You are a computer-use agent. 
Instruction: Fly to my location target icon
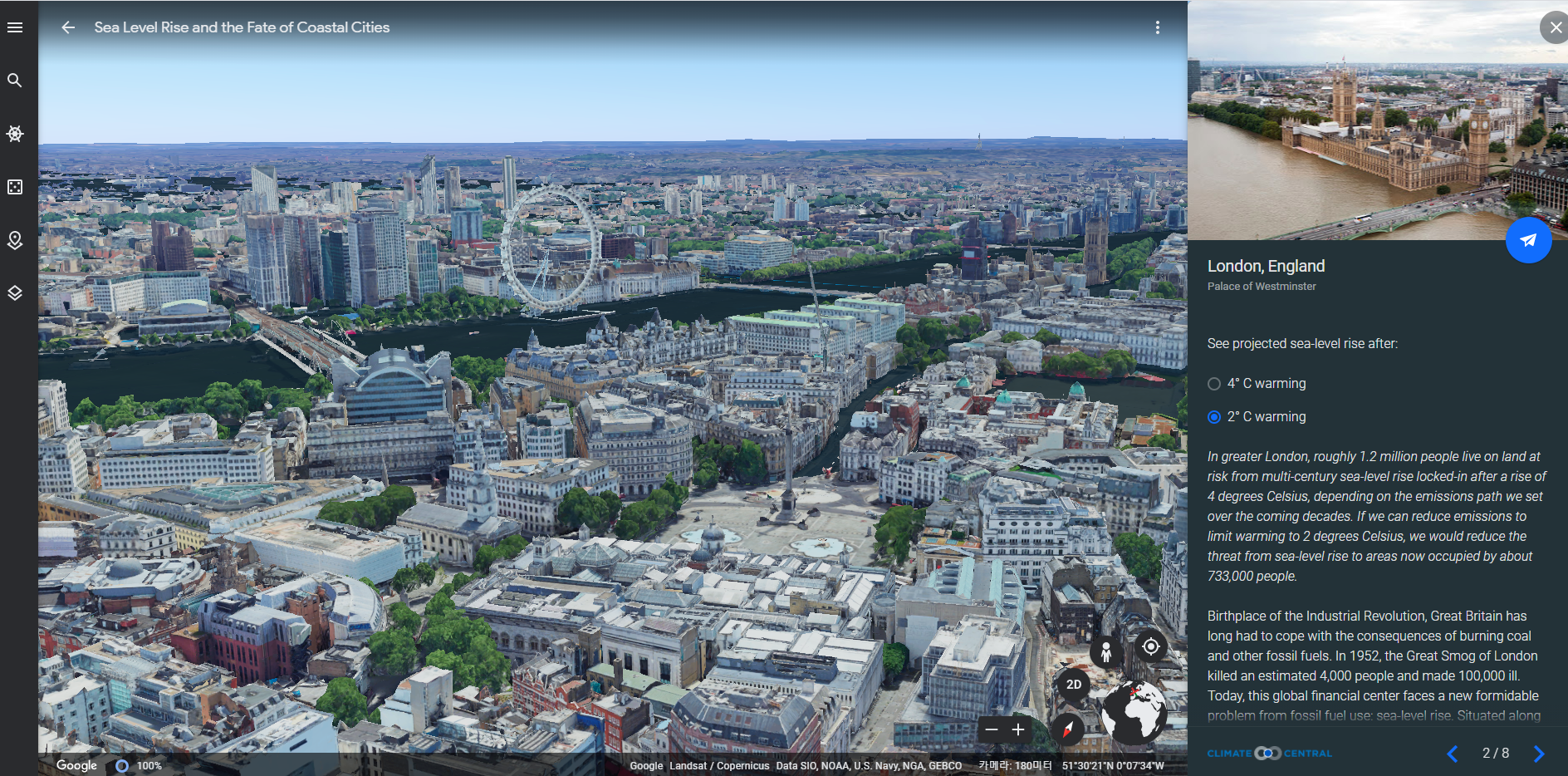(1151, 646)
